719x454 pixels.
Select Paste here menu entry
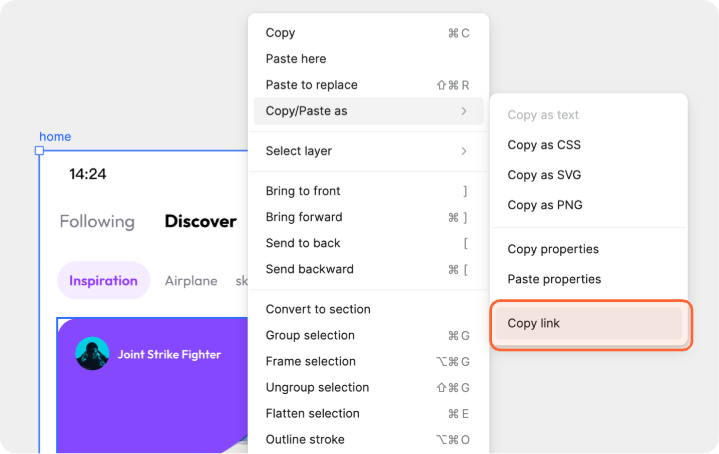[296, 59]
